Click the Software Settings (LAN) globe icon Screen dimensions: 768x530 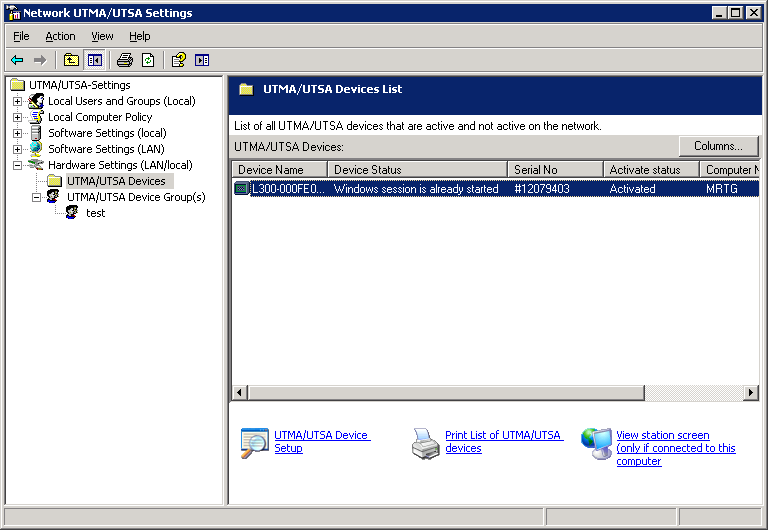point(36,149)
